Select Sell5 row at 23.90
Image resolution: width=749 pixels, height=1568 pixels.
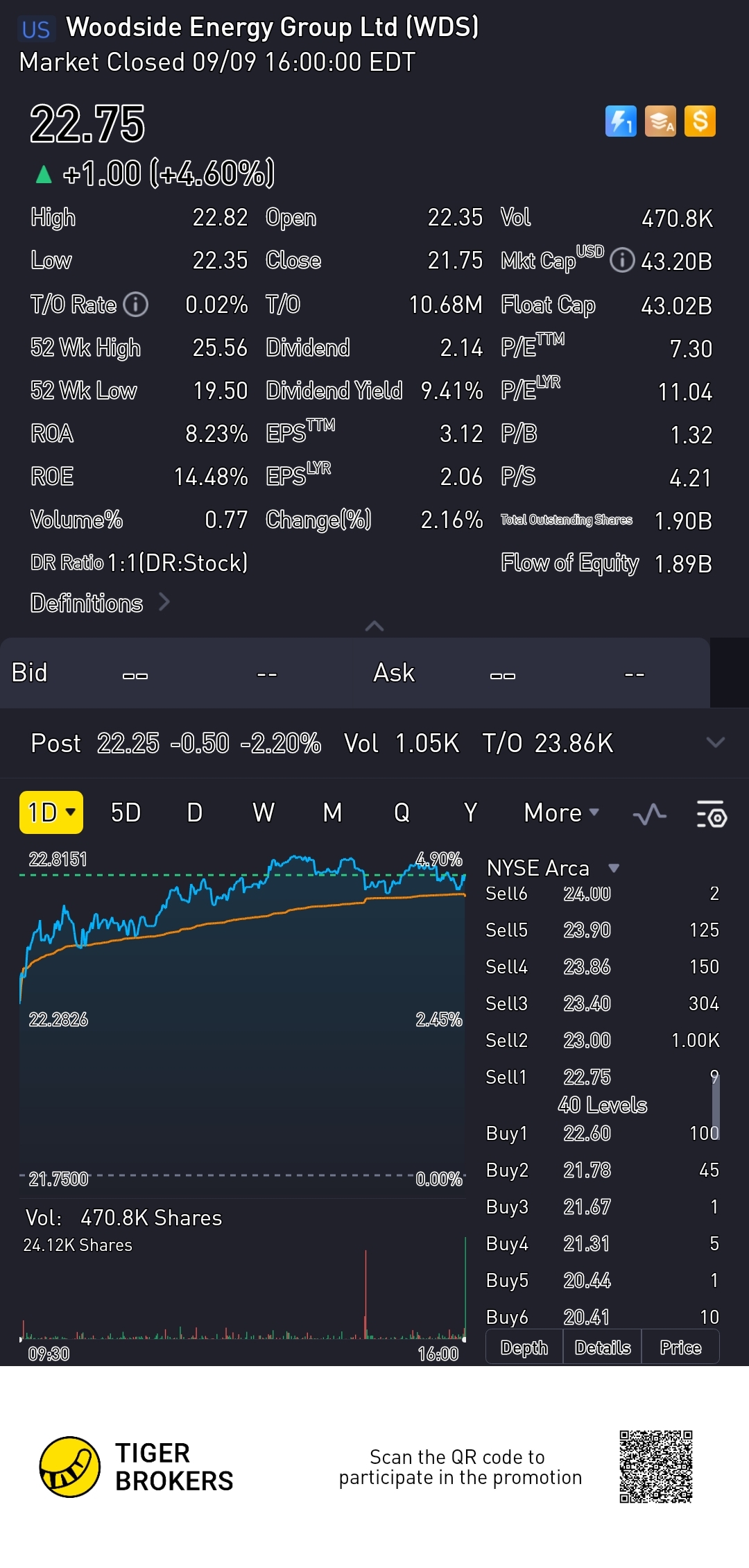click(x=602, y=930)
